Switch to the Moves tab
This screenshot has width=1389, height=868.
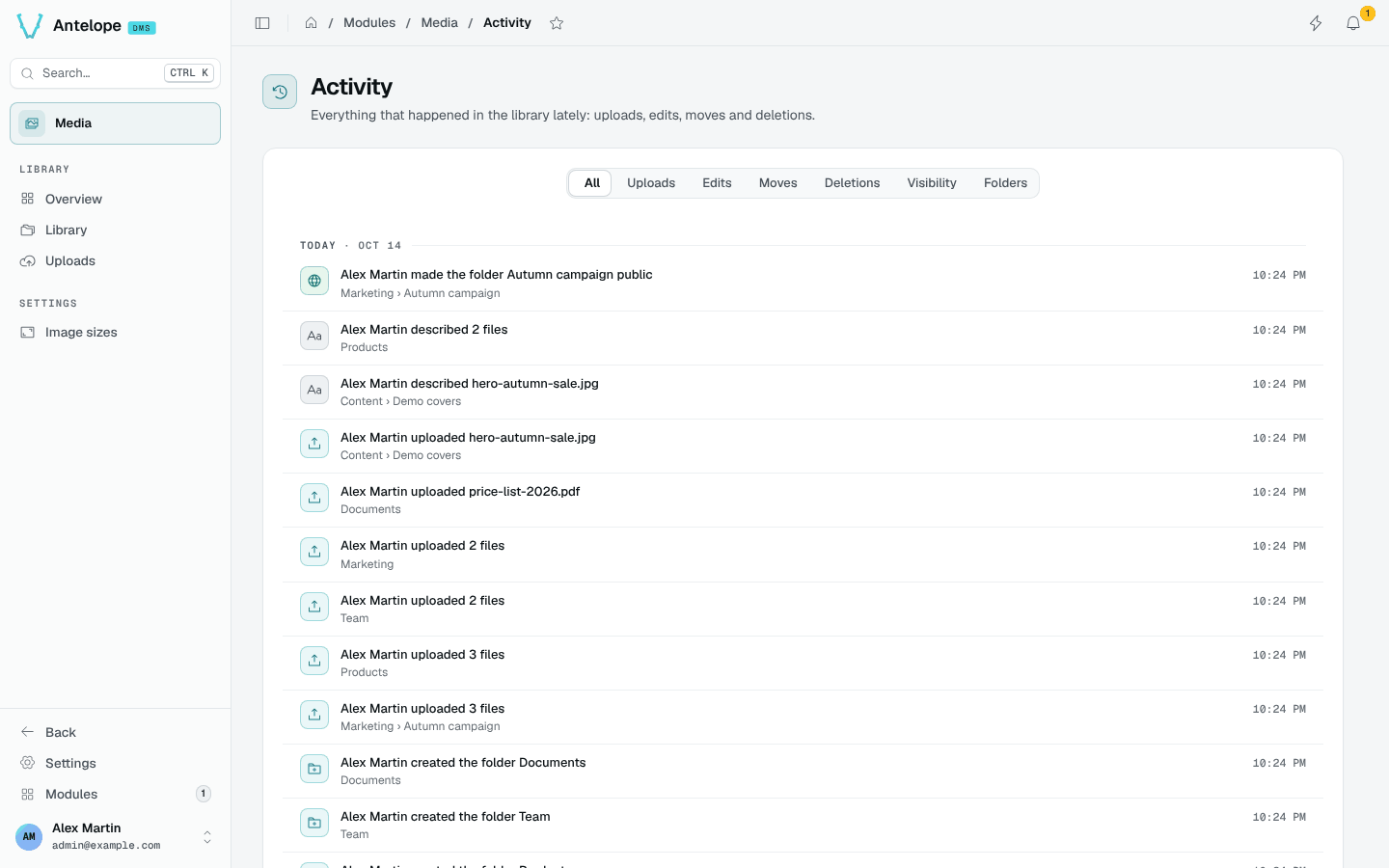pos(777,183)
